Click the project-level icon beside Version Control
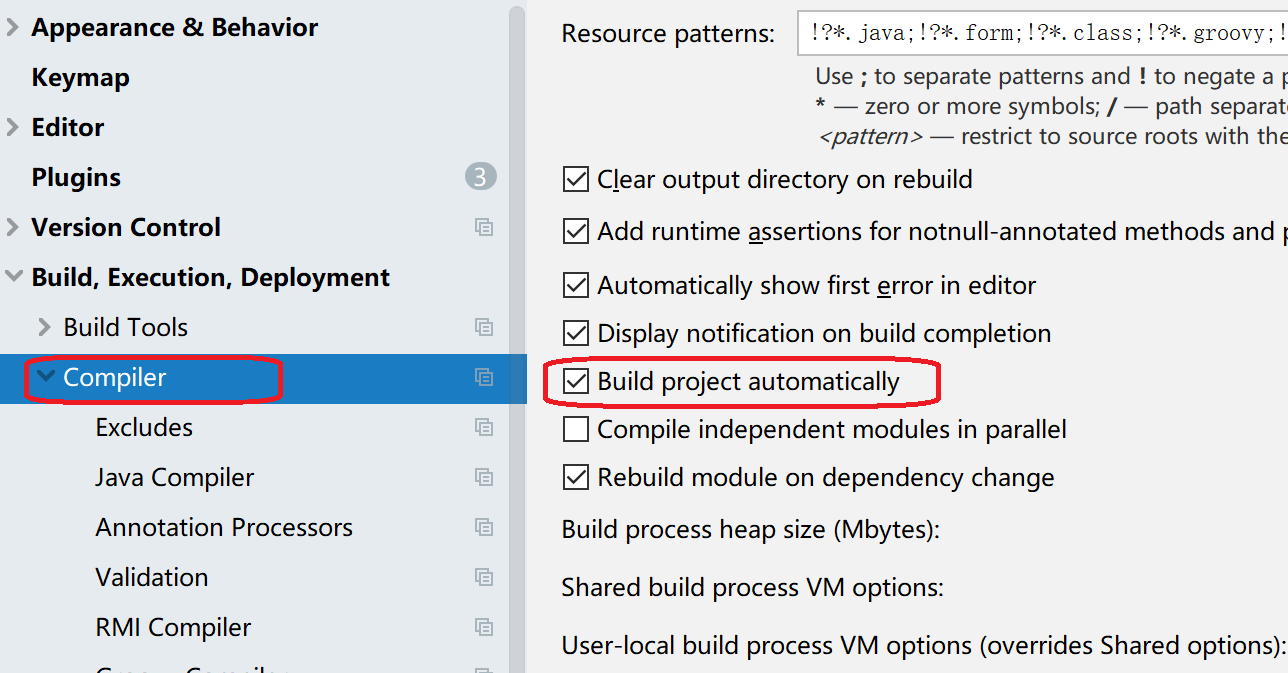 click(484, 227)
